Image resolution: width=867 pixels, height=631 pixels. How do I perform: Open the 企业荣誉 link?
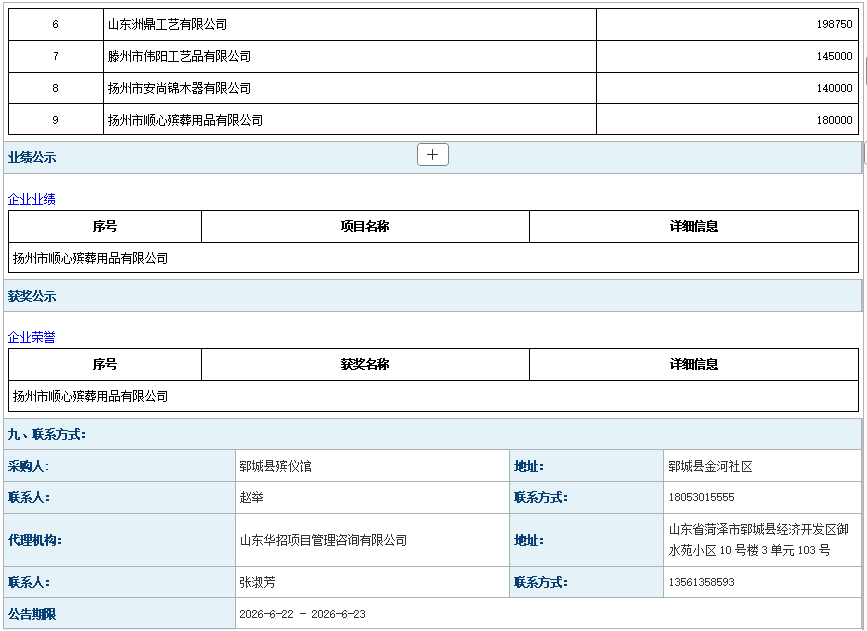tap(32, 337)
